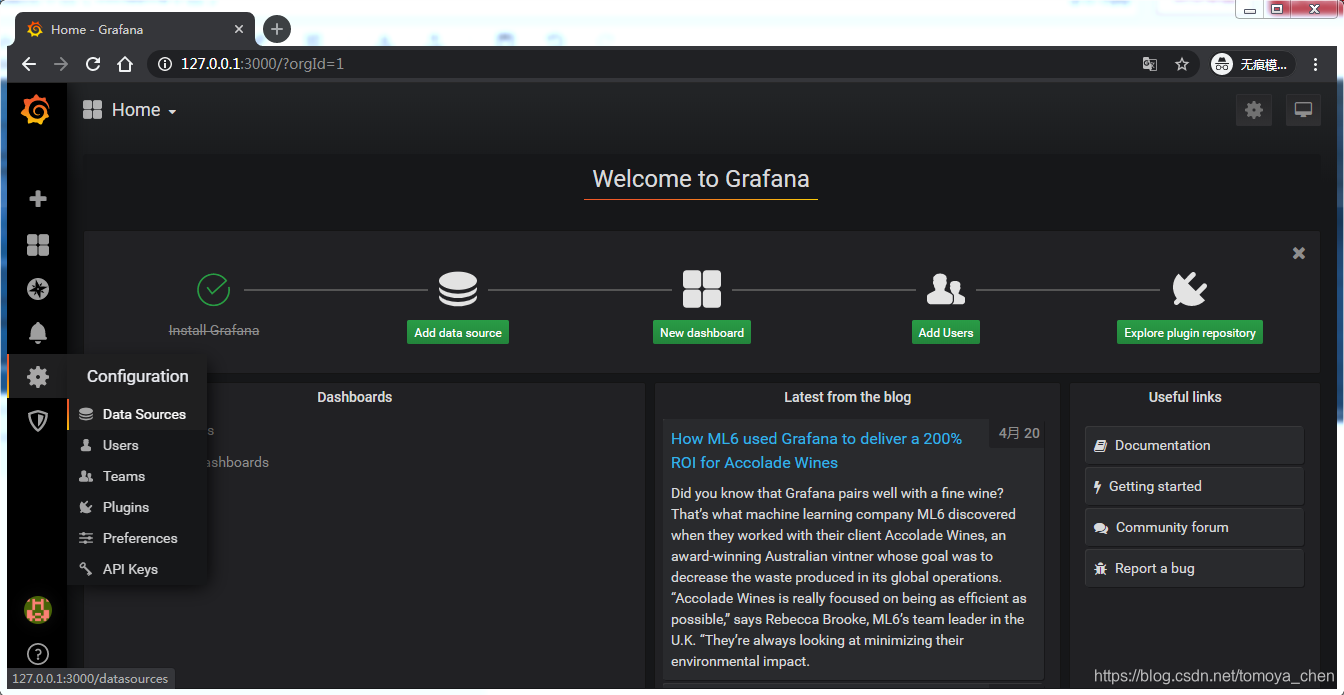Open the Server Admin shield icon

[38, 421]
